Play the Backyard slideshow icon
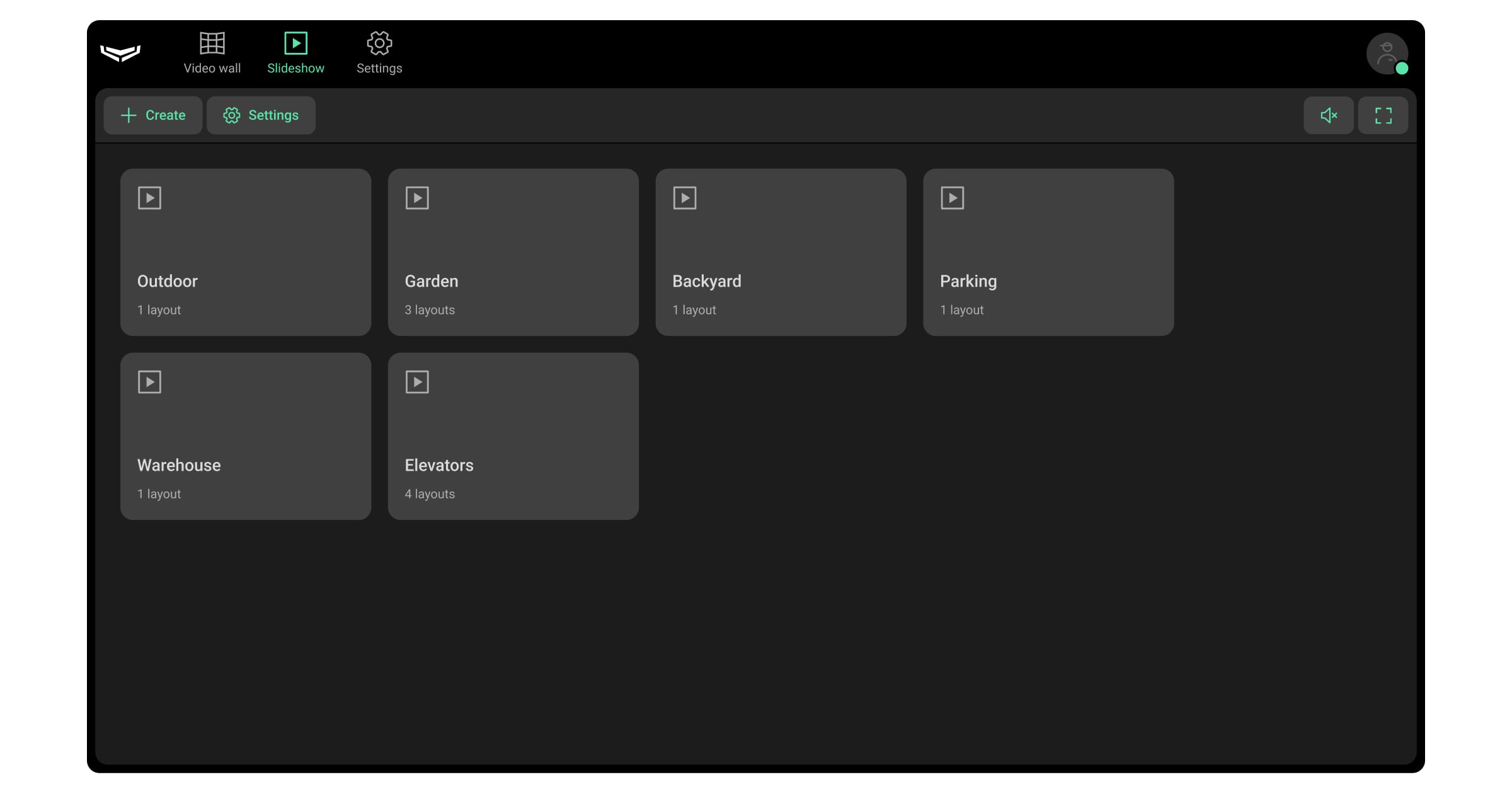Image resolution: width=1512 pixels, height=794 pixels. (x=685, y=198)
